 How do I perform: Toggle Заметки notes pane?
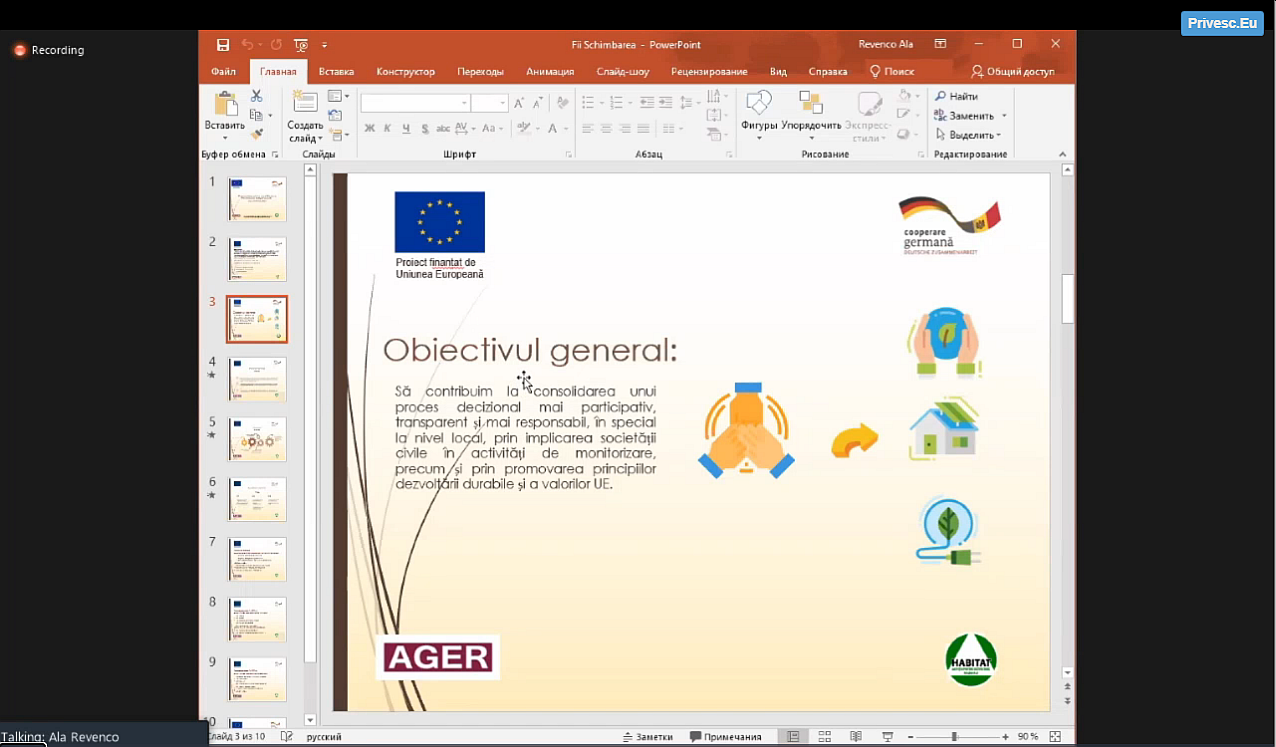[x=647, y=737]
